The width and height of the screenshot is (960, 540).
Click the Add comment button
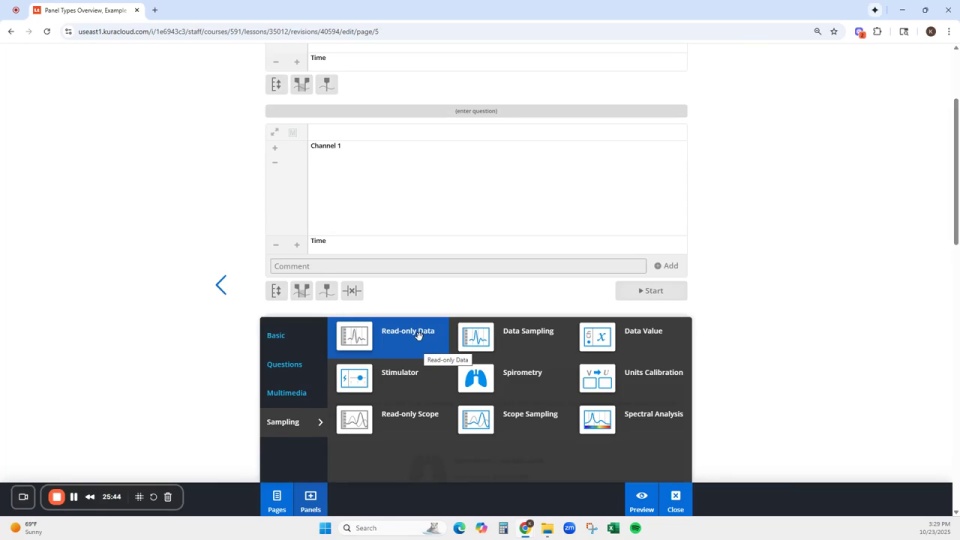(x=666, y=266)
